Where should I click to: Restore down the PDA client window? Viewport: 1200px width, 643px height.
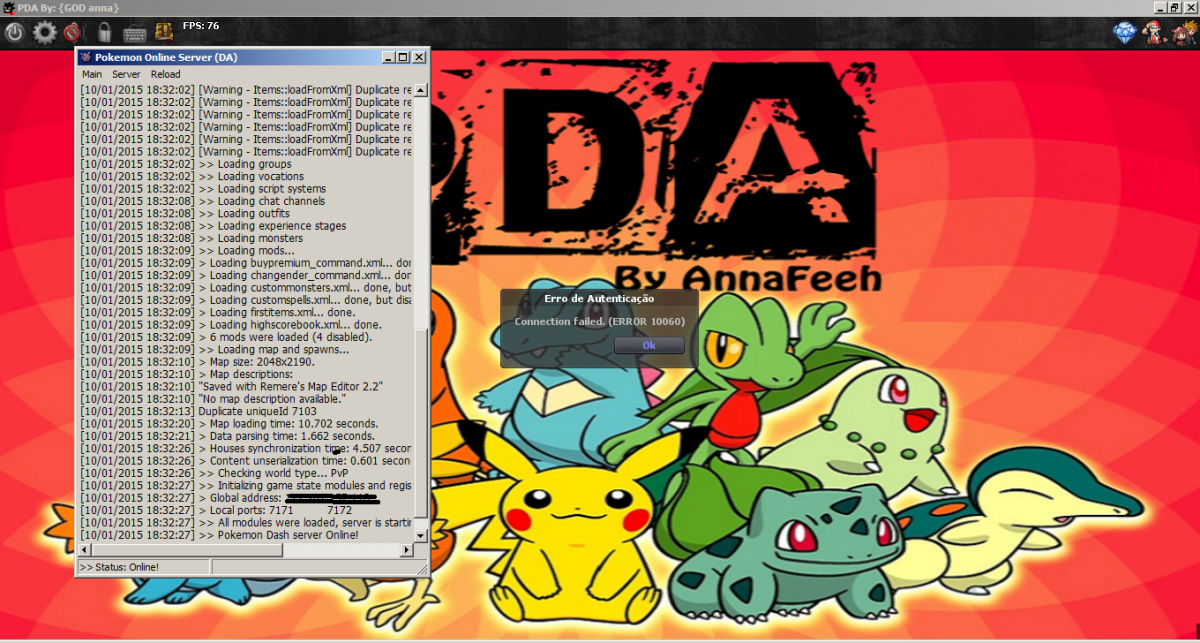(x=1175, y=7)
